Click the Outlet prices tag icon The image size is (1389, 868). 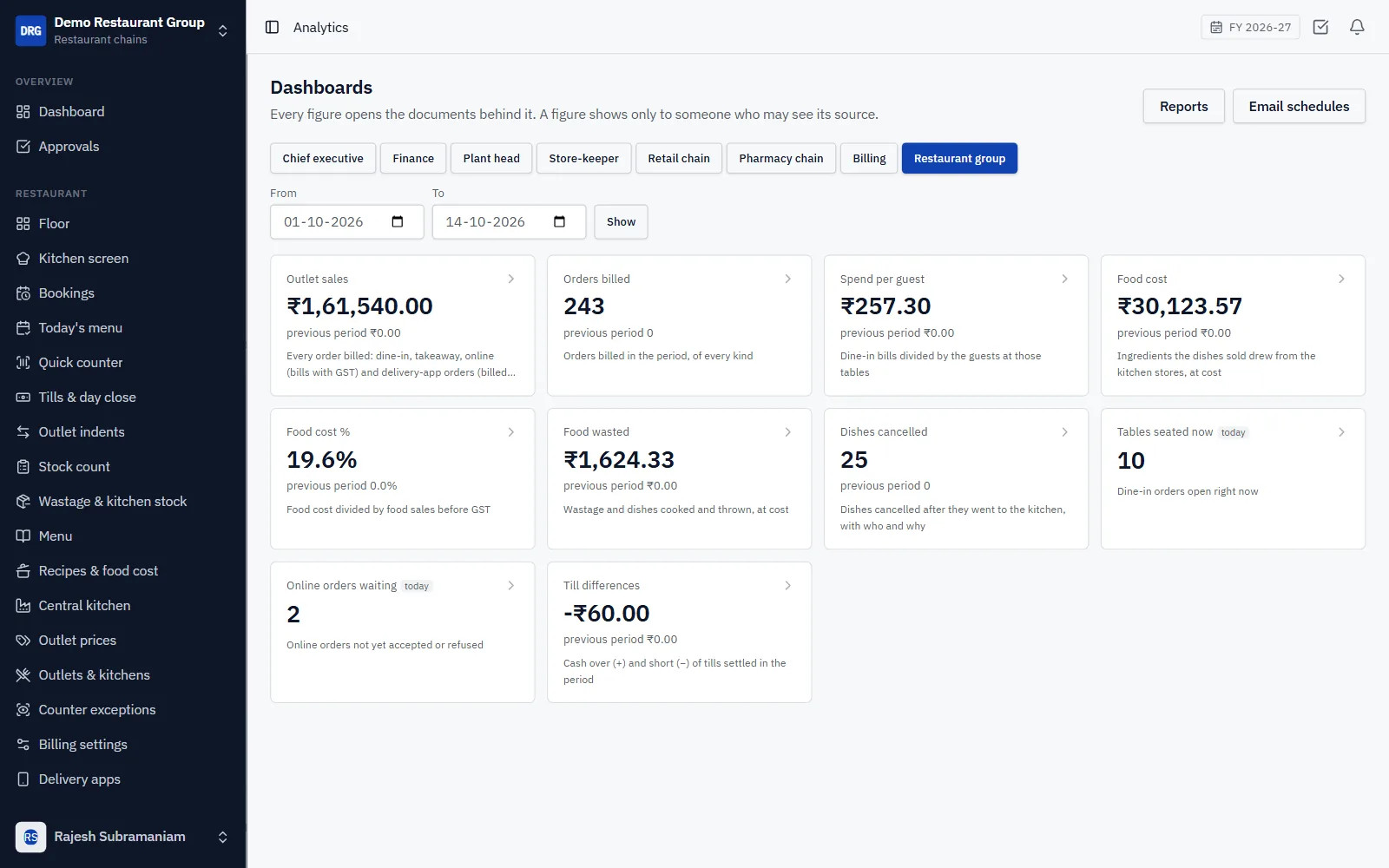23,641
